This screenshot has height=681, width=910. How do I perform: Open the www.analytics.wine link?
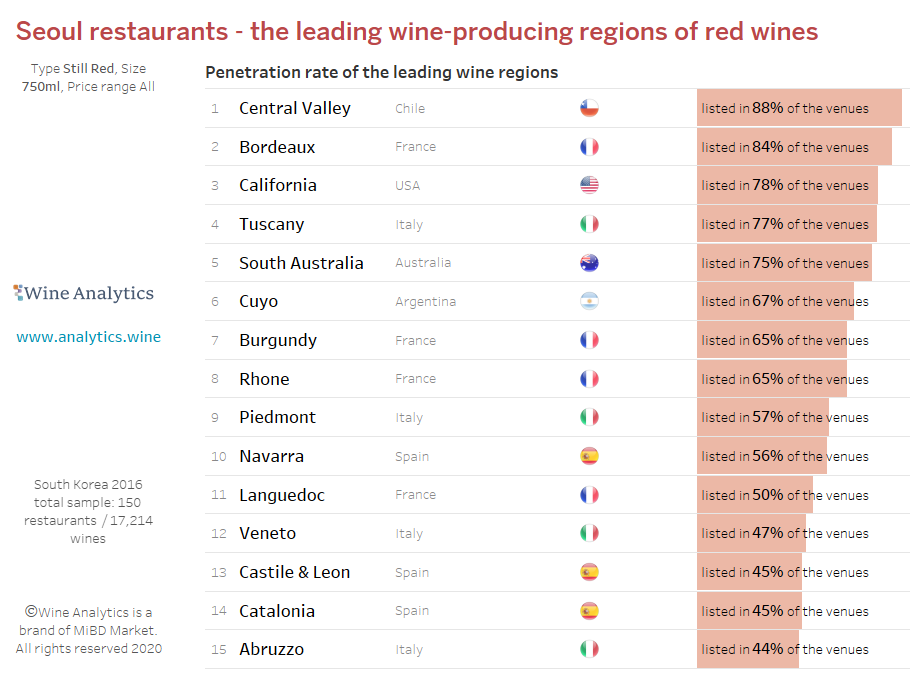[88, 337]
